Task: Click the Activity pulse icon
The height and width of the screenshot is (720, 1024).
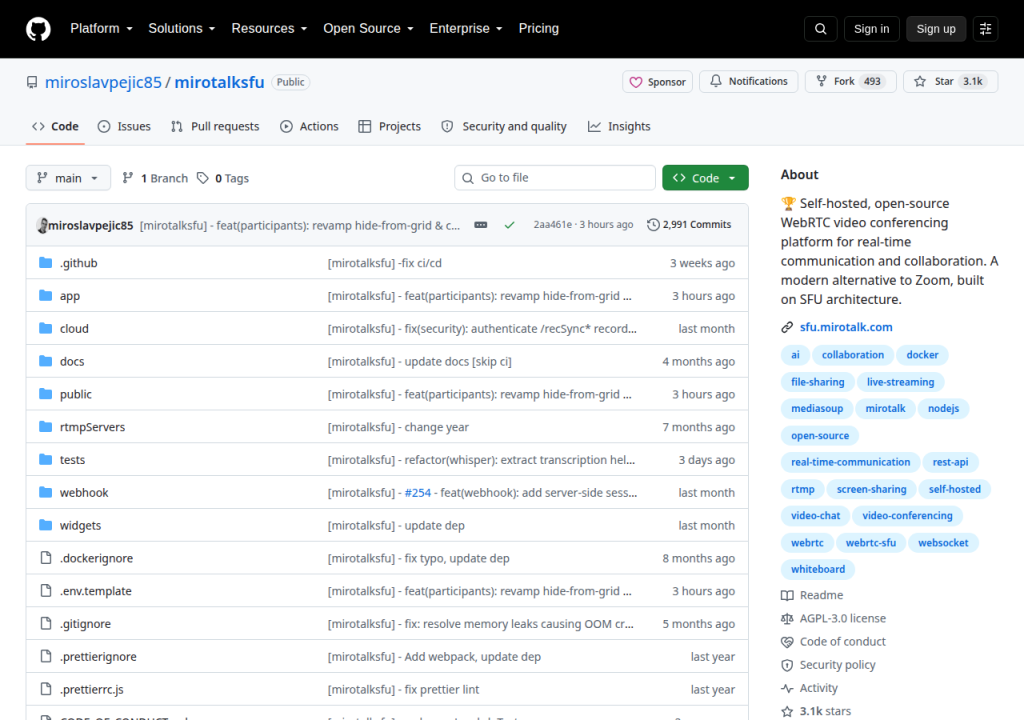Action: pos(787,688)
